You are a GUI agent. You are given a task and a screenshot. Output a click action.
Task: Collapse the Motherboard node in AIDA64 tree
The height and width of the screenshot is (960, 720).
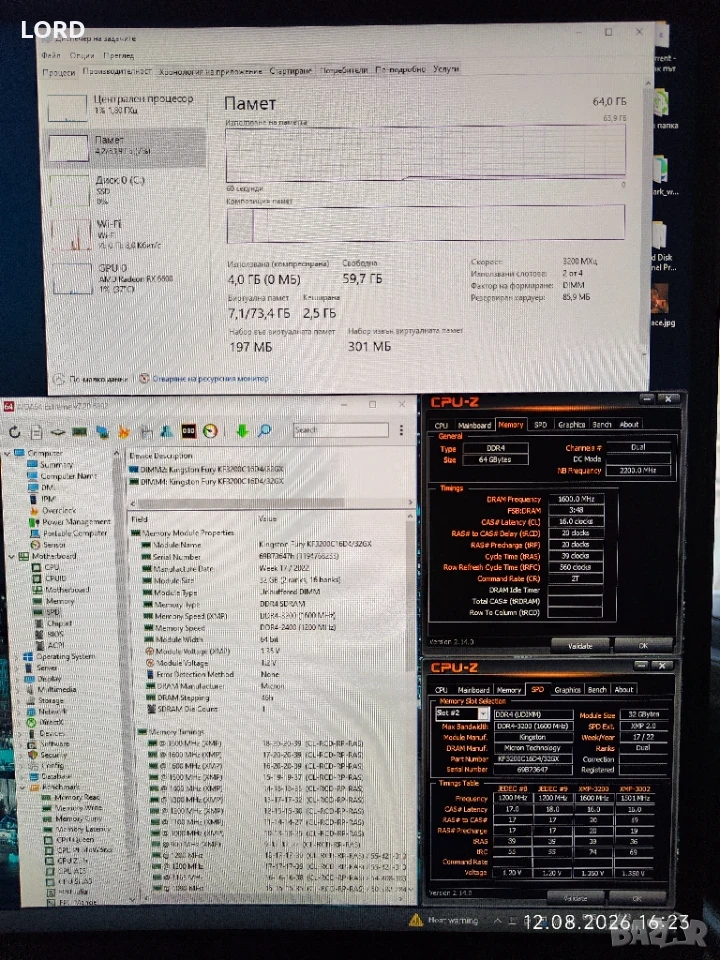[11, 556]
